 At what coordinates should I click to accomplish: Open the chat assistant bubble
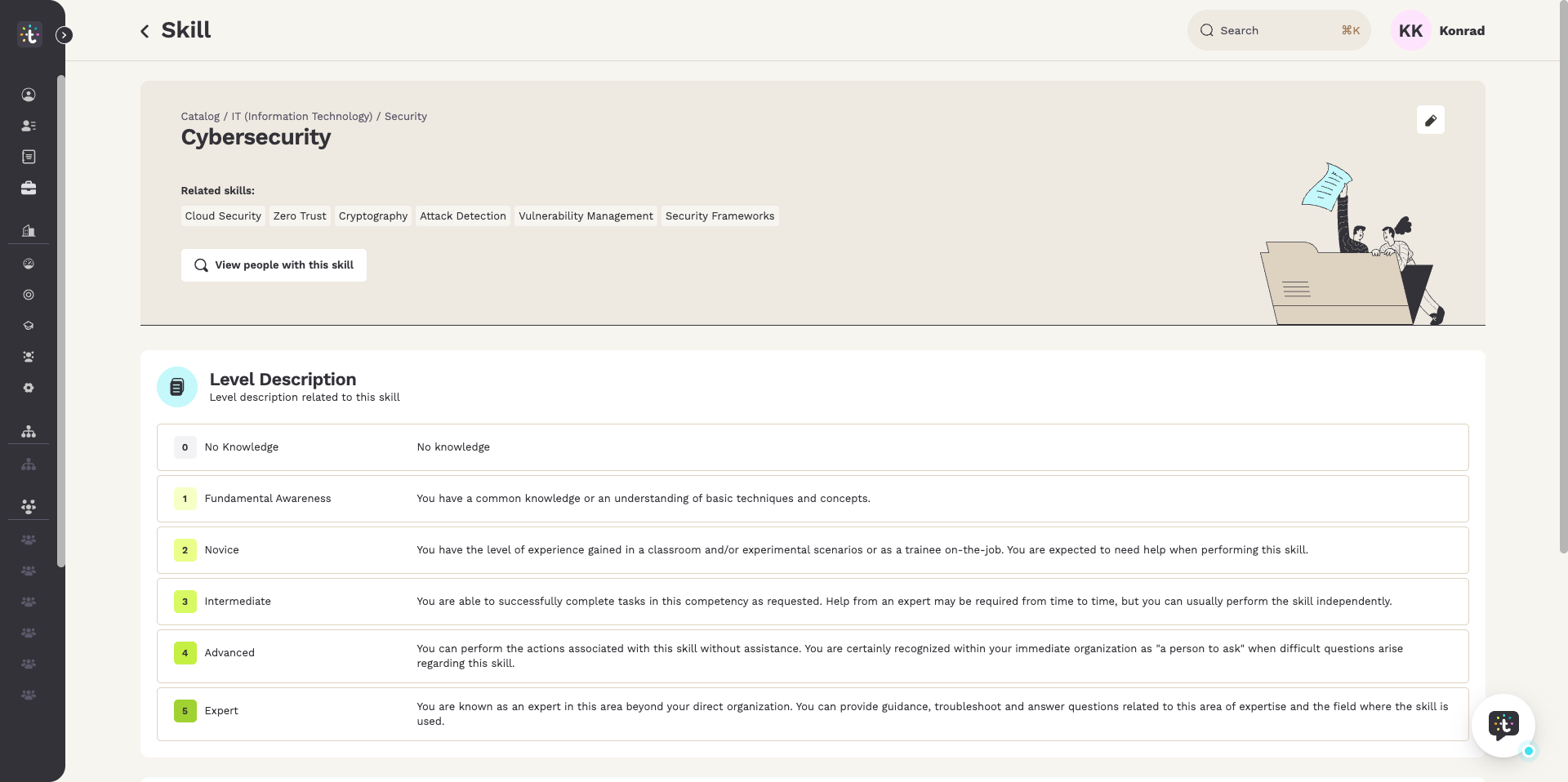tap(1503, 725)
